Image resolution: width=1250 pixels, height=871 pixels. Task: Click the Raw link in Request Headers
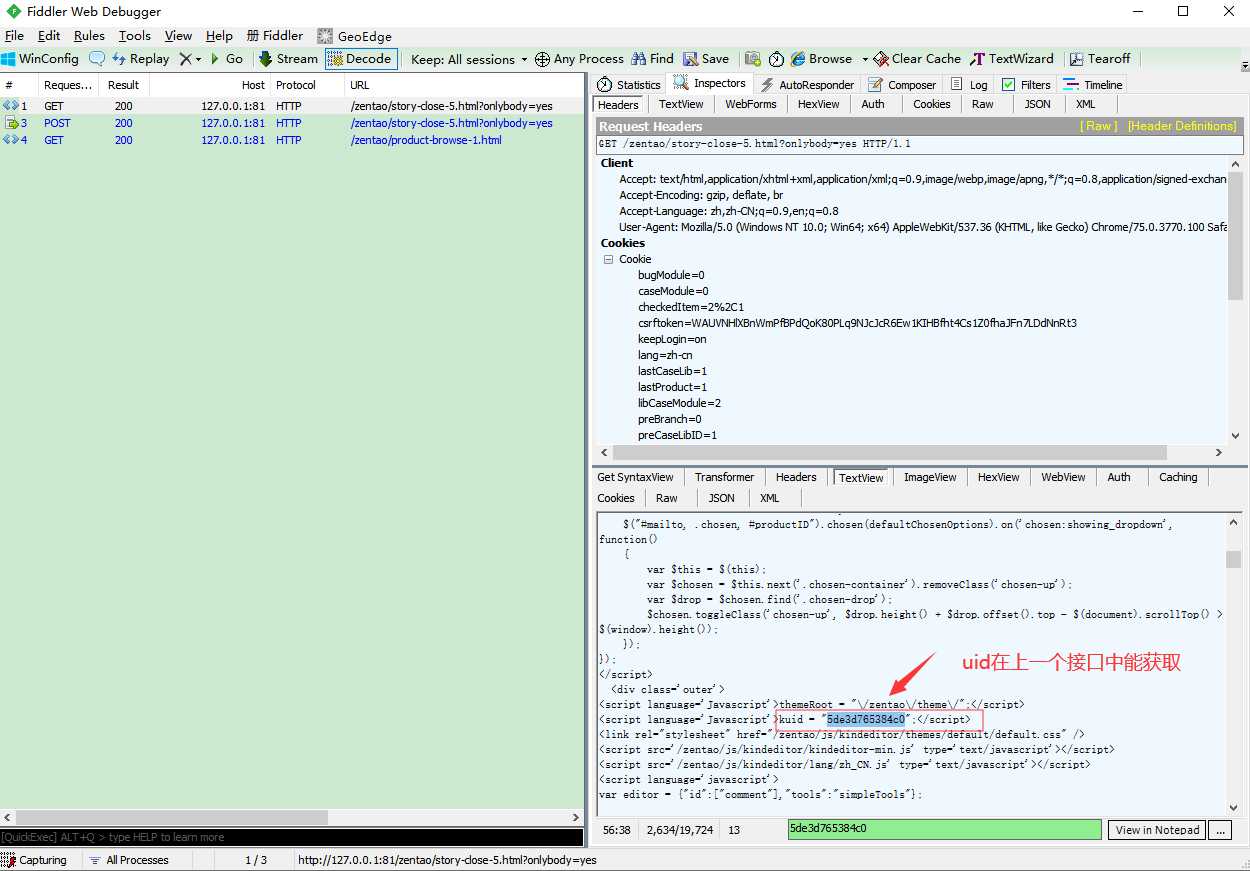coord(1100,126)
